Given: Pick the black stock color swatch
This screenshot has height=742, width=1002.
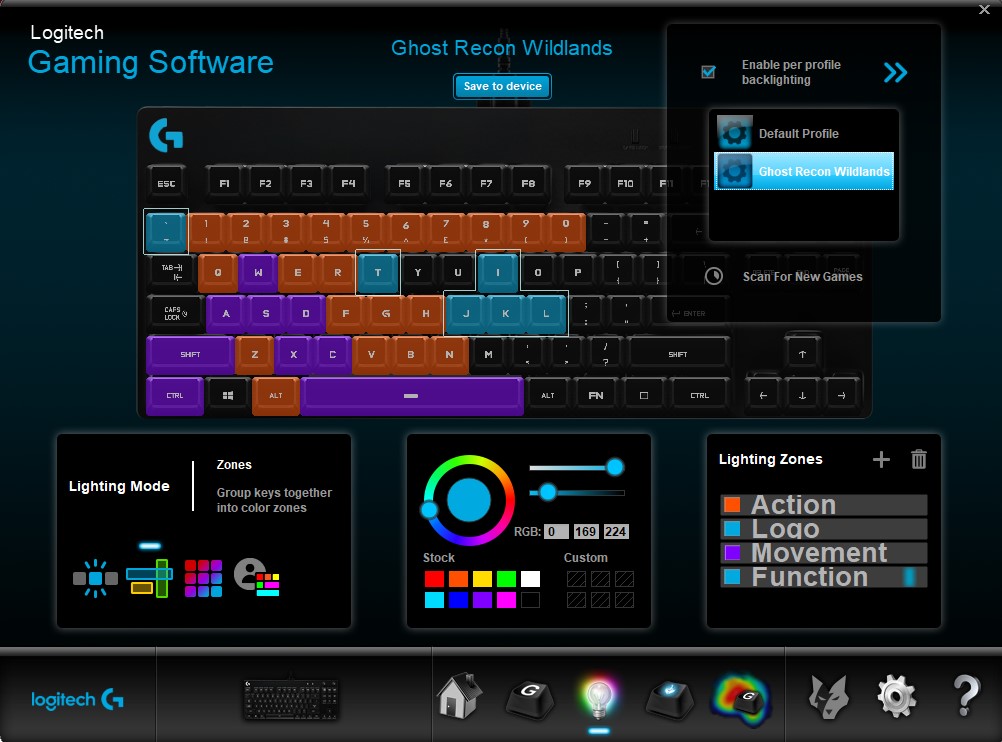Looking at the screenshot, I should pos(530,599).
